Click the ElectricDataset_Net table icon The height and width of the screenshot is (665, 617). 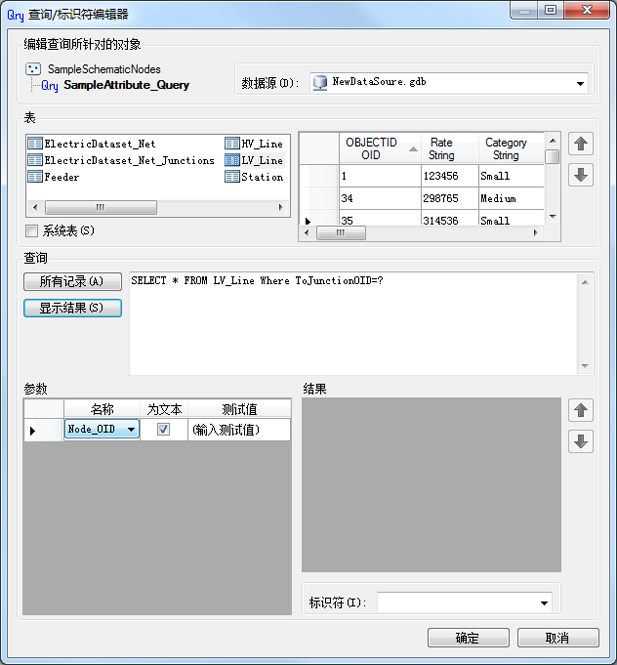tap(35, 144)
